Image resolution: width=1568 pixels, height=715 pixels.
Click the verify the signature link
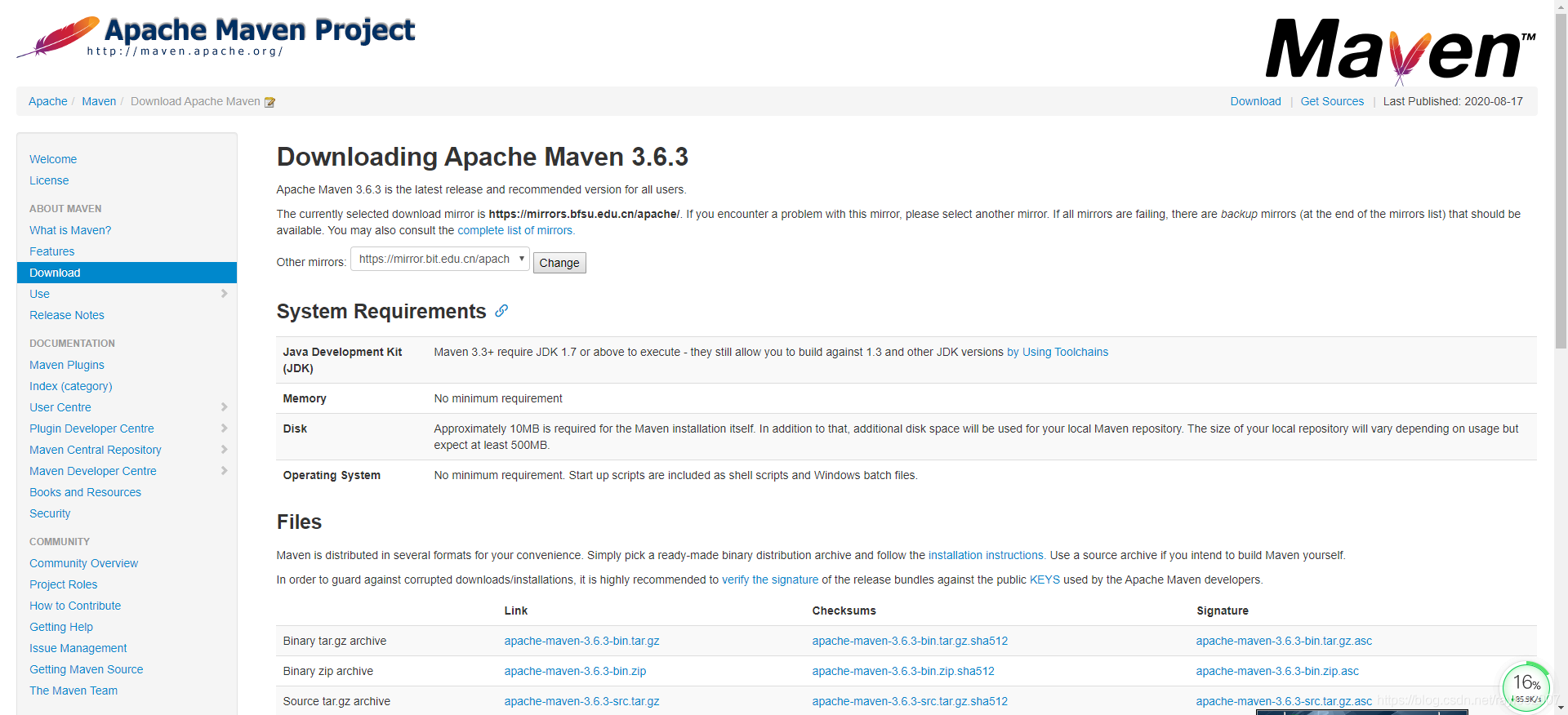click(770, 580)
